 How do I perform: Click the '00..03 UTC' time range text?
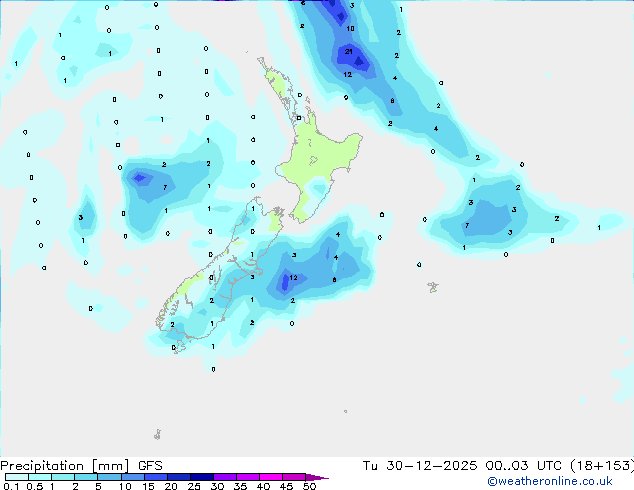[x=523, y=466]
